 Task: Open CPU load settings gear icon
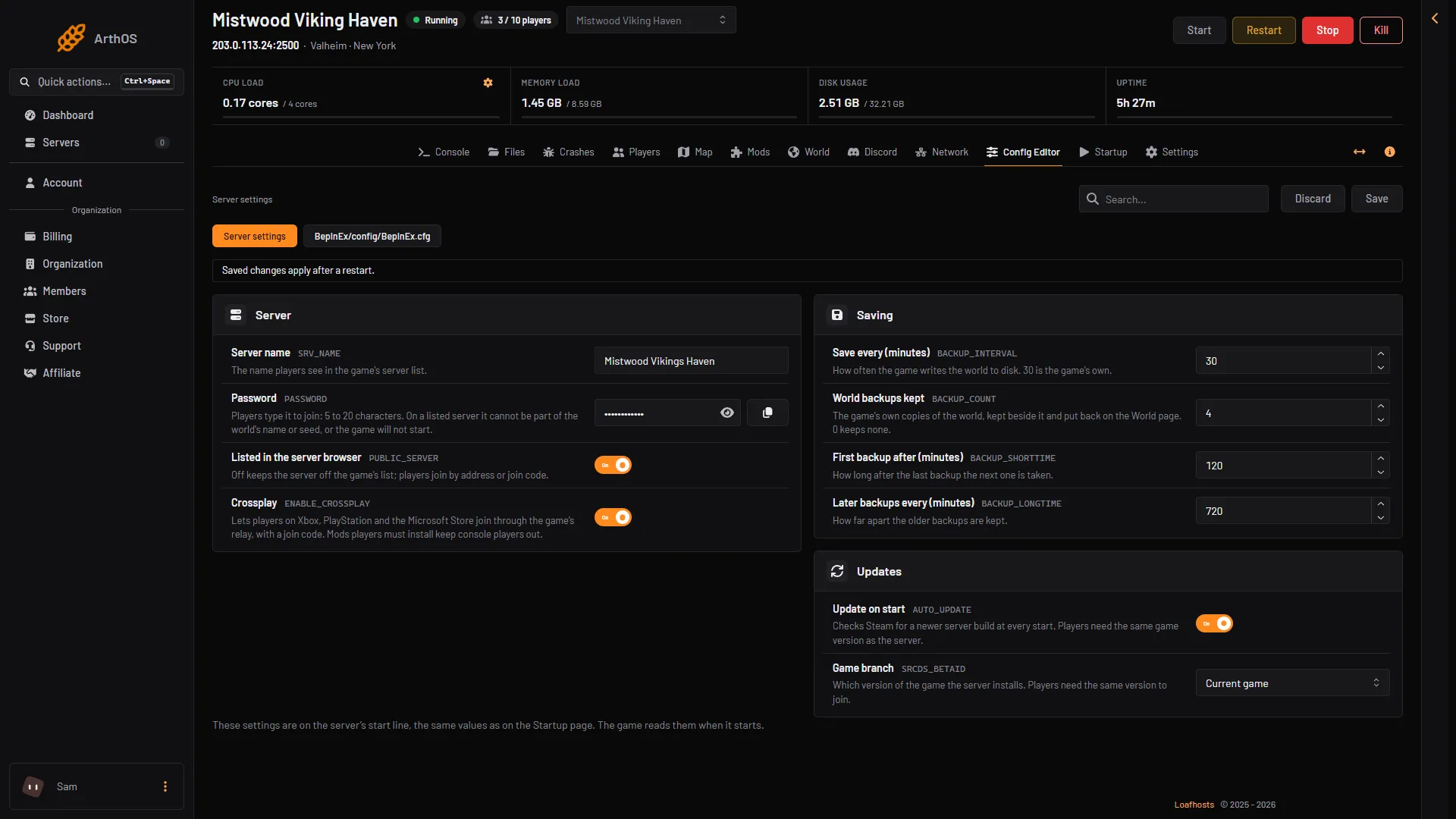pyautogui.click(x=488, y=83)
